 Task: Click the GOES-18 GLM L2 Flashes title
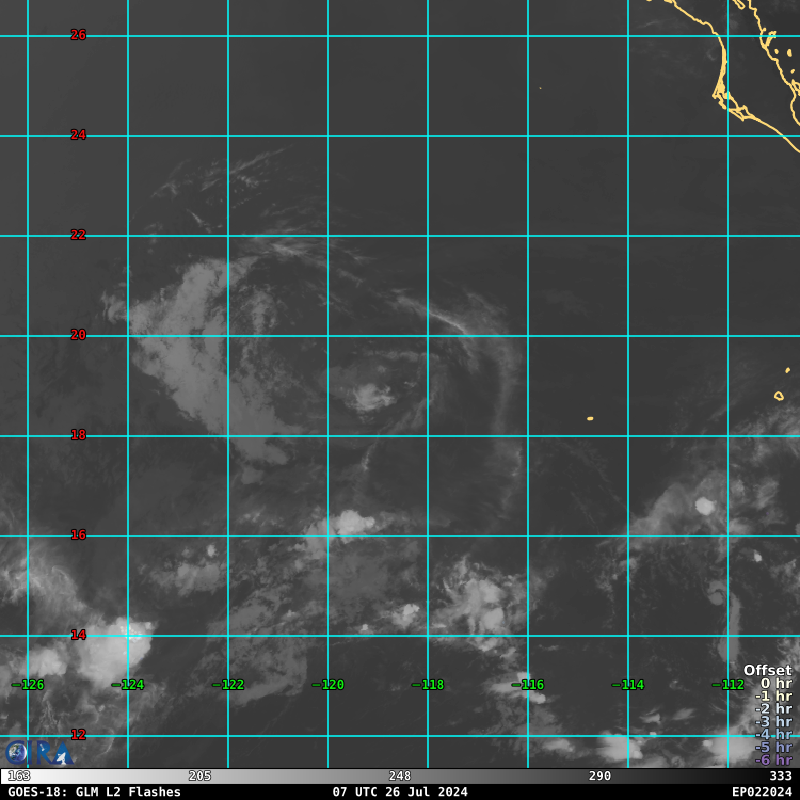(94, 792)
